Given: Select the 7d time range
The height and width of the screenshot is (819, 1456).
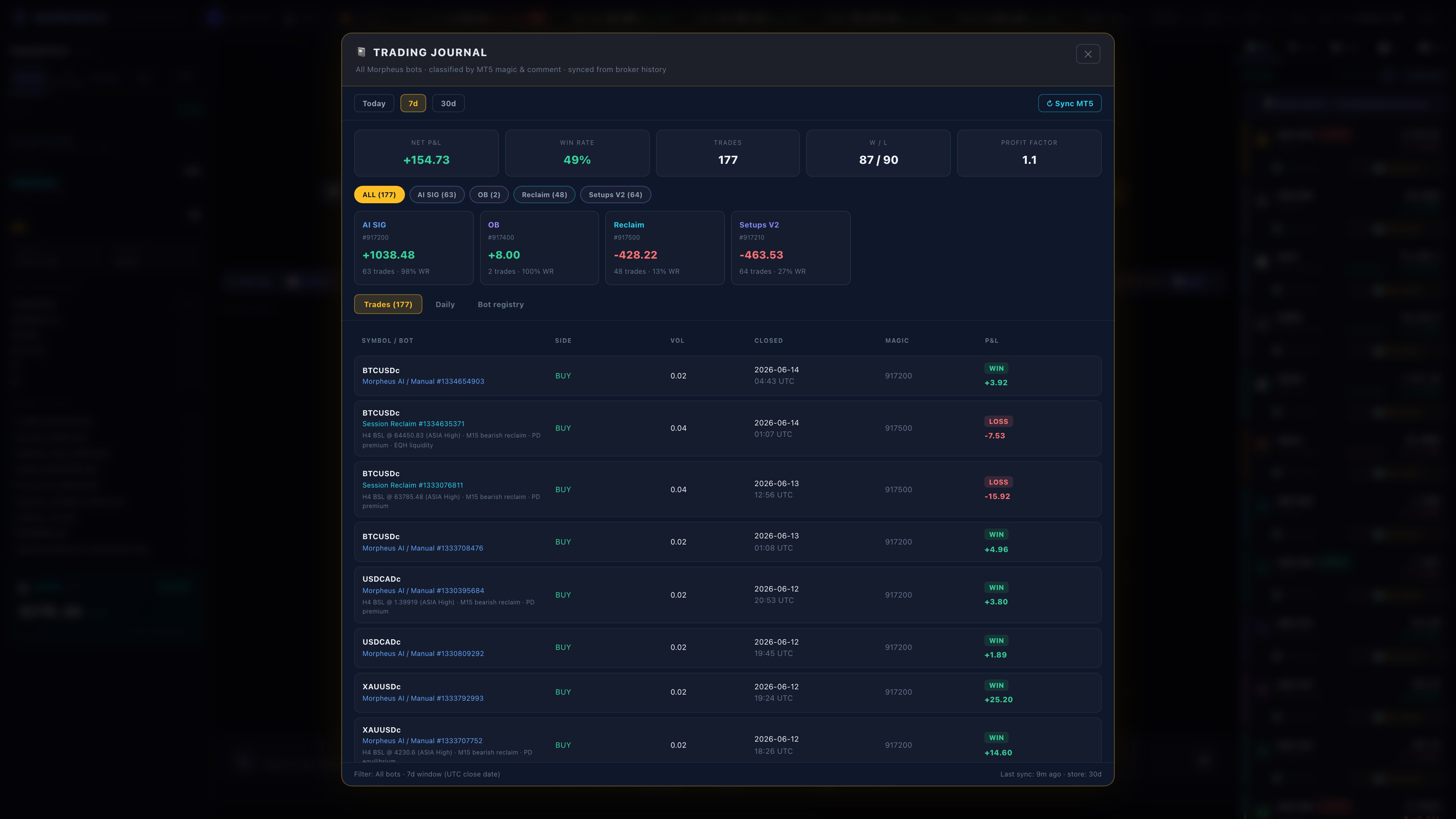Looking at the screenshot, I should (x=413, y=104).
